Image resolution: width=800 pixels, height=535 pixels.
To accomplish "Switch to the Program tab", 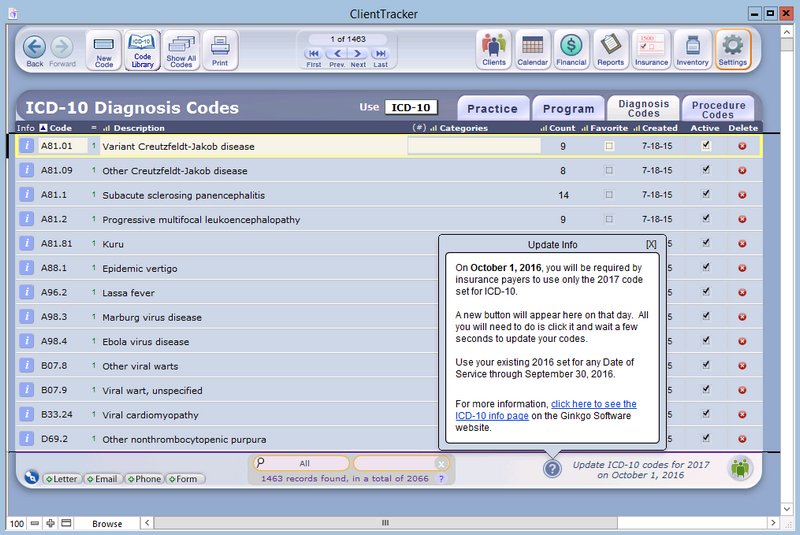I will coord(568,108).
